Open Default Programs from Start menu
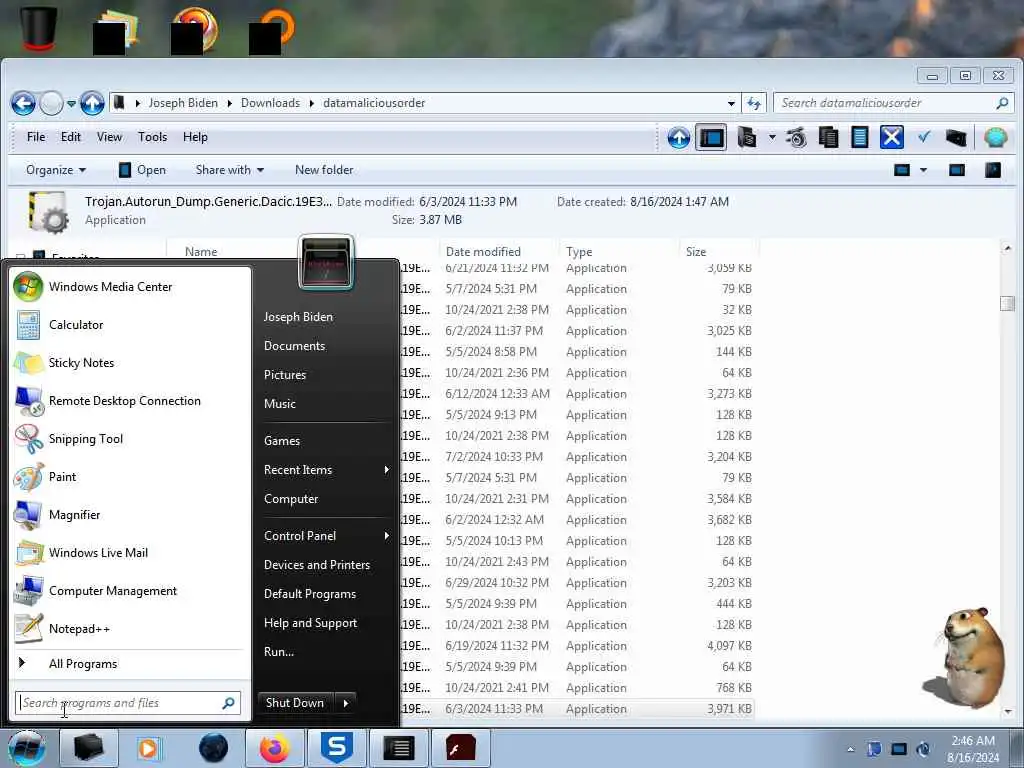Screen dimensions: 1024x768 pyautogui.click(x=310, y=594)
